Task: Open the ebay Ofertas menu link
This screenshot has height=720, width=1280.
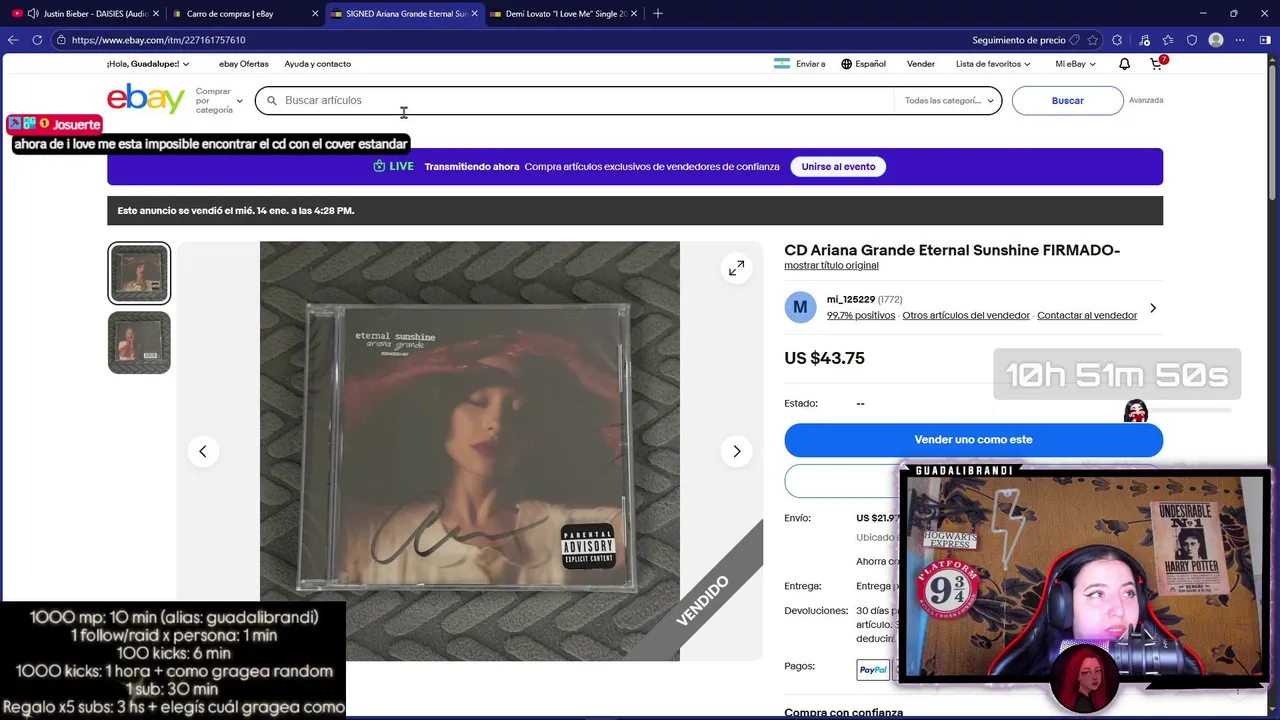Action: coord(244,64)
